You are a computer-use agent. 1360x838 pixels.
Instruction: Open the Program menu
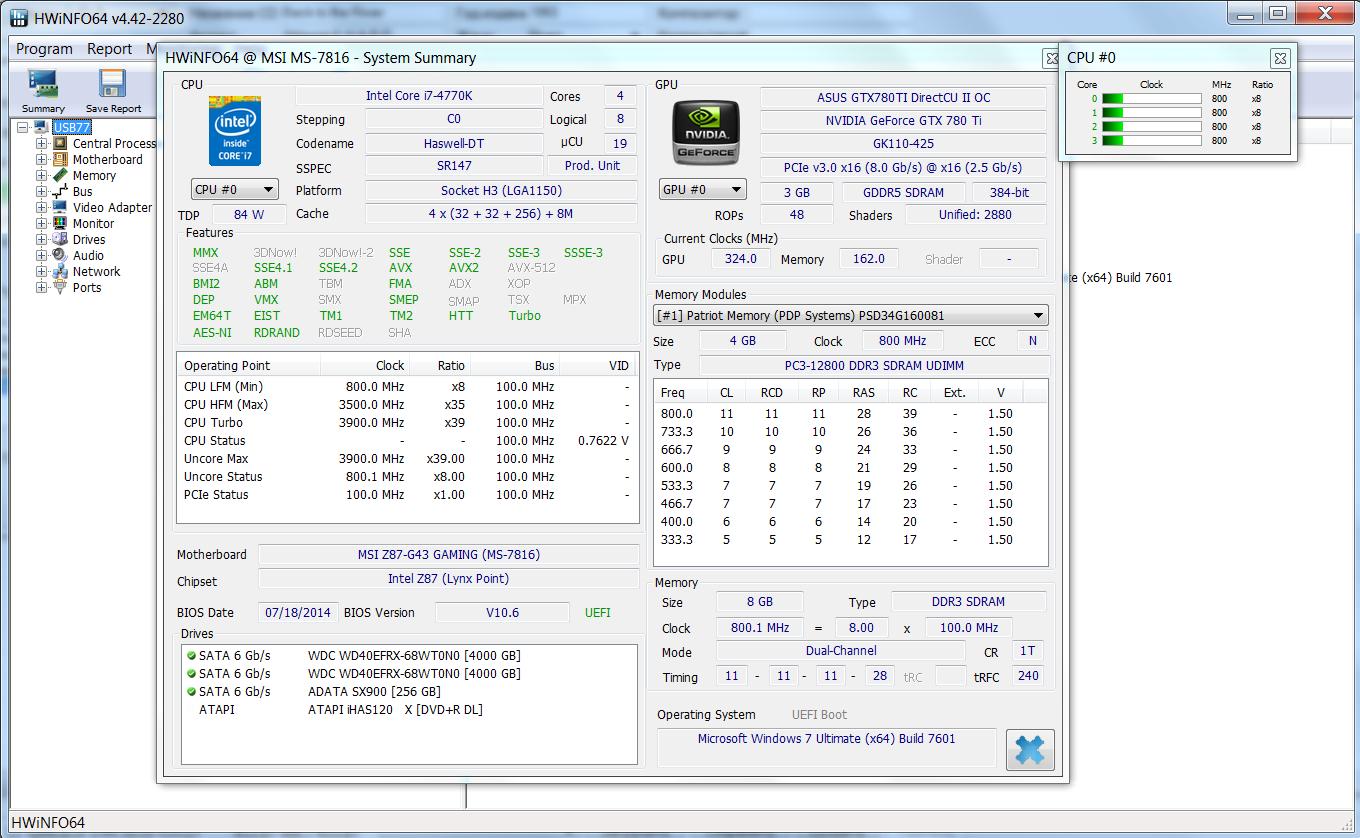(x=44, y=49)
